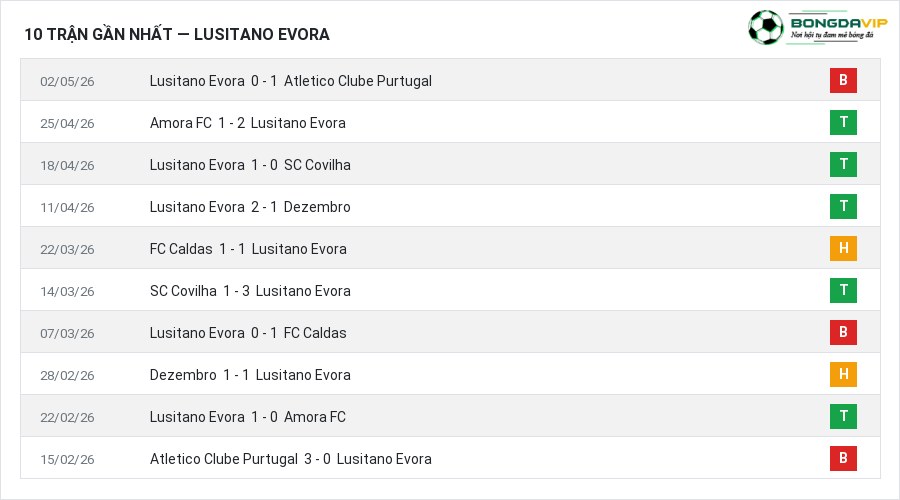Click the red B badge for 02/05/26 match
This screenshot has height=500, width=900.
[x=843, y=80]
